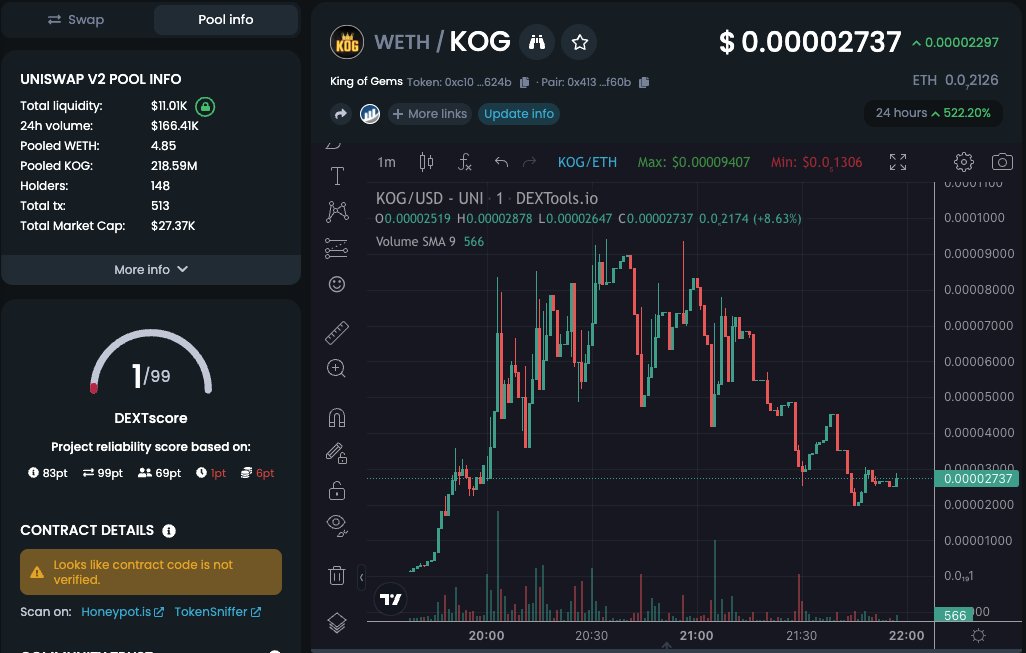Click the current price label 0.00002737
Image resolution: width=1026 pixels, height=653 pixels.
coord(976,479)
